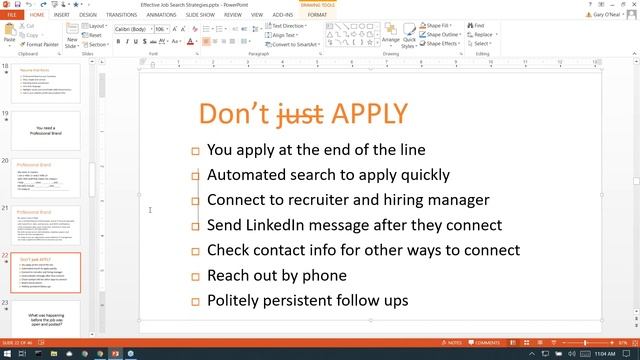
Task: Click the Reset slide button
Action: [x=92, y=35]
